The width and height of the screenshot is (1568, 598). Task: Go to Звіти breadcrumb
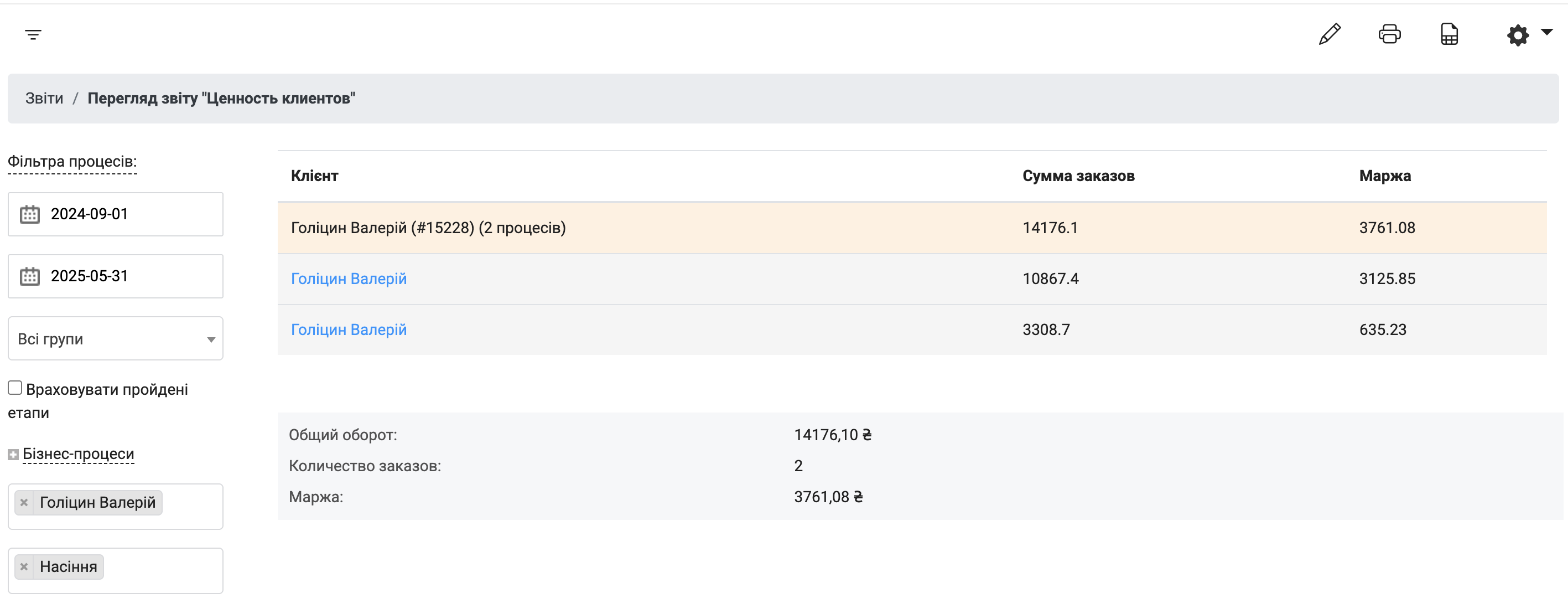pyautogui.click(x=44, y=99)
